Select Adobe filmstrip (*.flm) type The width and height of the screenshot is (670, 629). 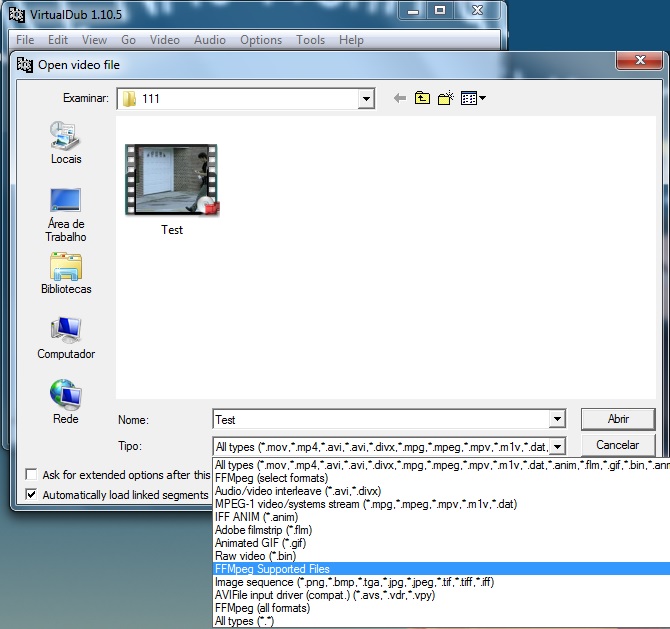[x=441, y=530]
